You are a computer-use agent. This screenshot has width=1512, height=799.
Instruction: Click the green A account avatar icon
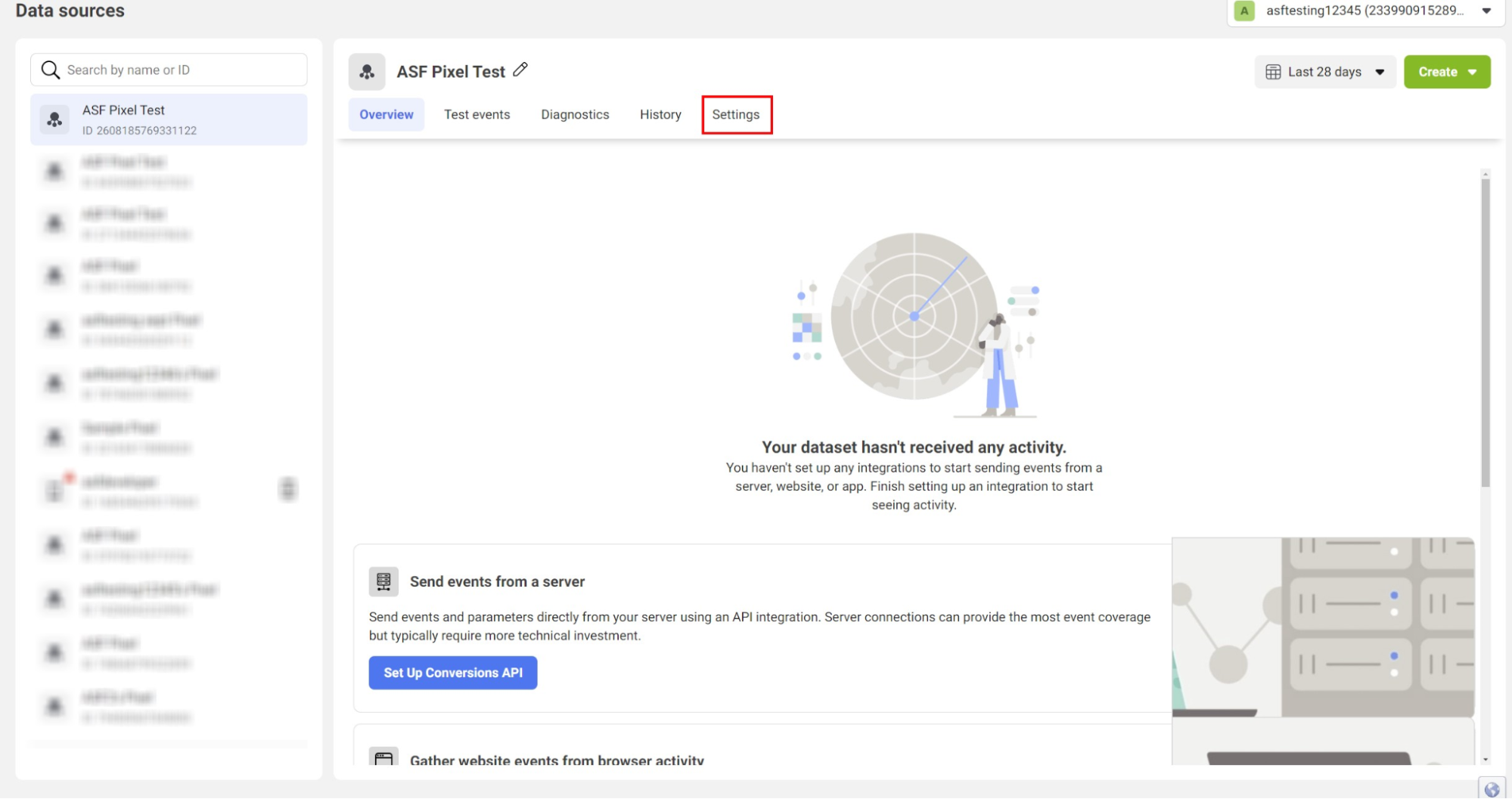click(x=1244, y=11)
